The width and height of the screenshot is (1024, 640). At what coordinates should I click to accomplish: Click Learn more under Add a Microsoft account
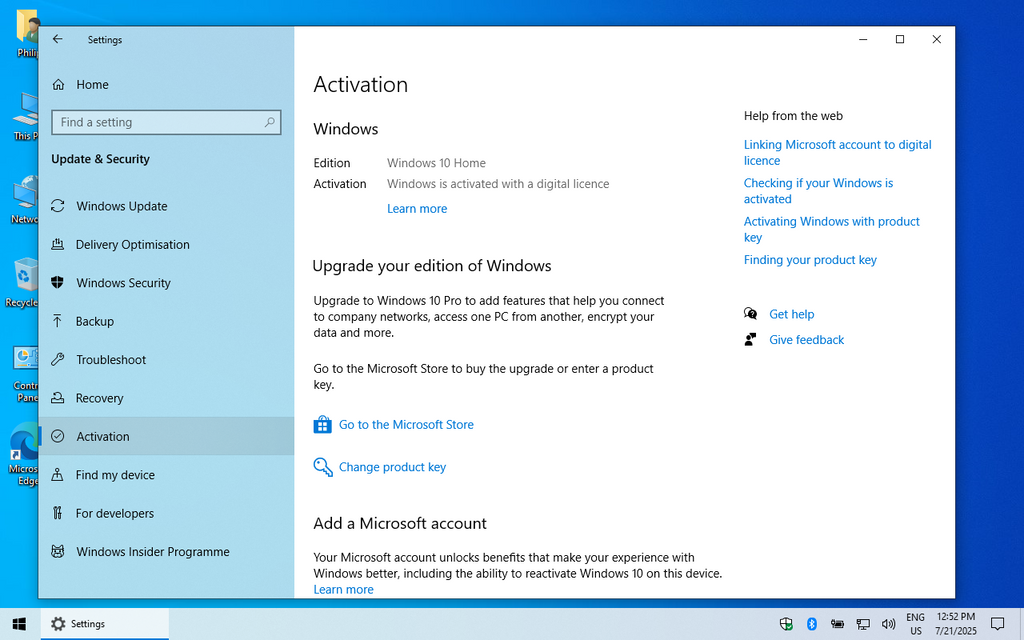click(x=344, y=589)
